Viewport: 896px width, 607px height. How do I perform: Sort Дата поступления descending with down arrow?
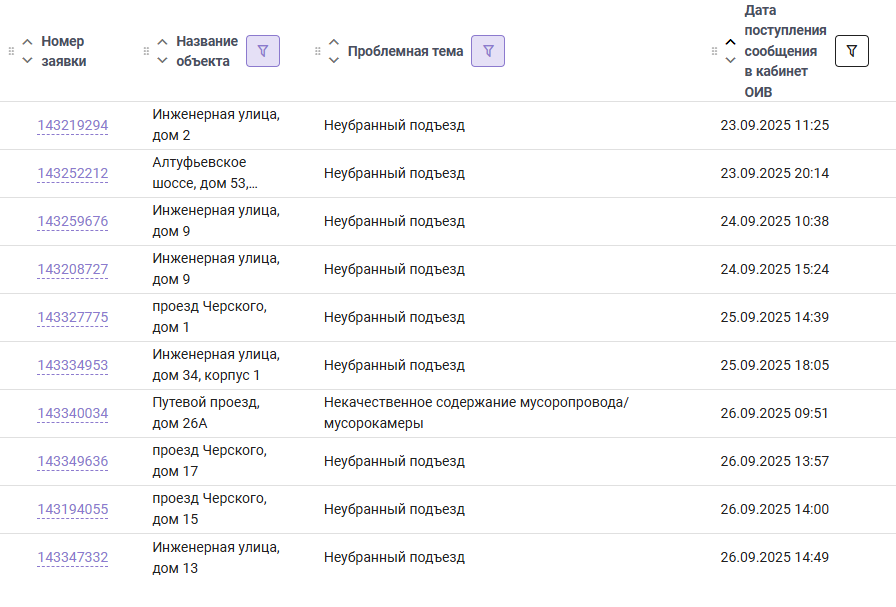point(730,61)
